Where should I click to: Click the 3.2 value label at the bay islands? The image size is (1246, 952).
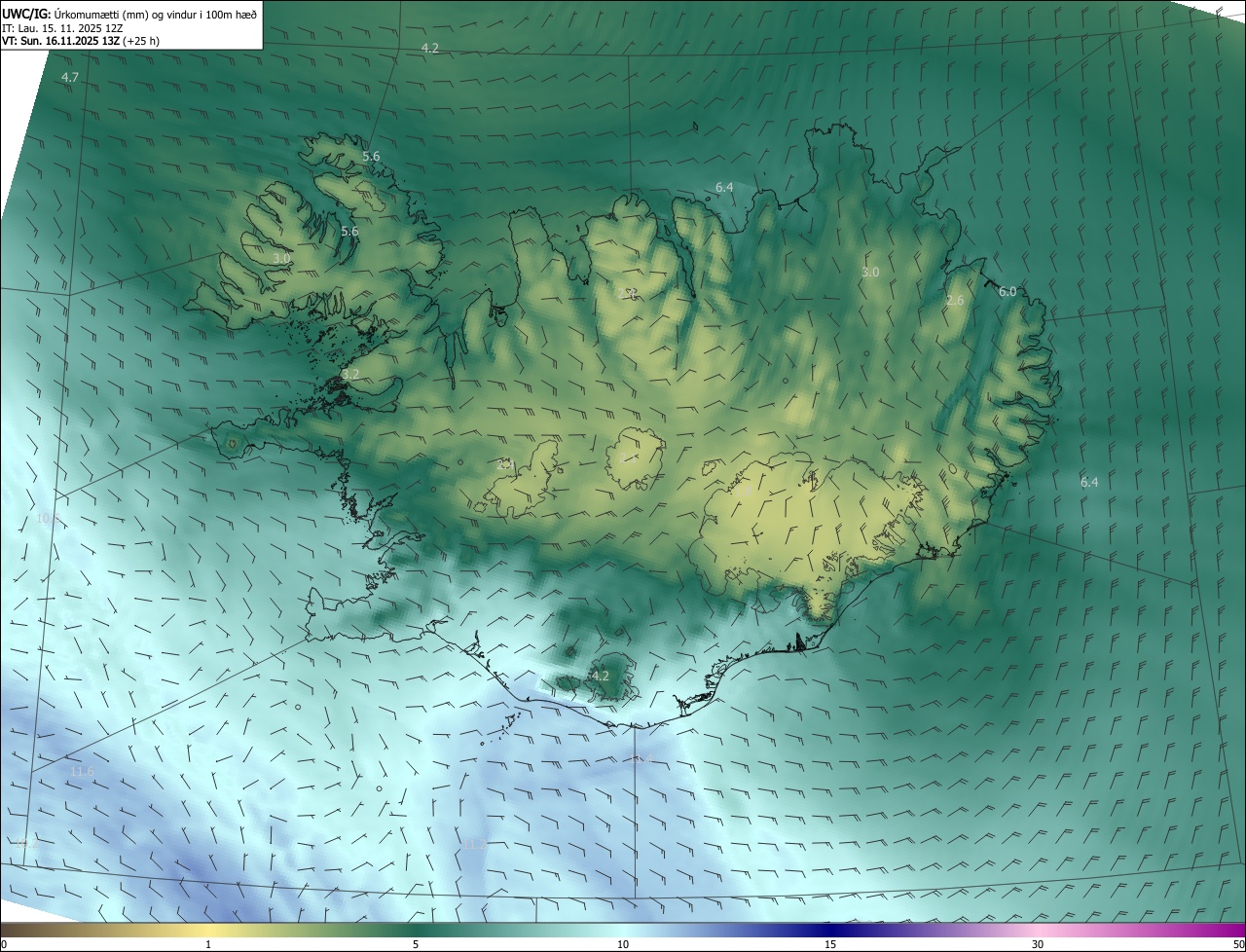click(x=350, y=375)
